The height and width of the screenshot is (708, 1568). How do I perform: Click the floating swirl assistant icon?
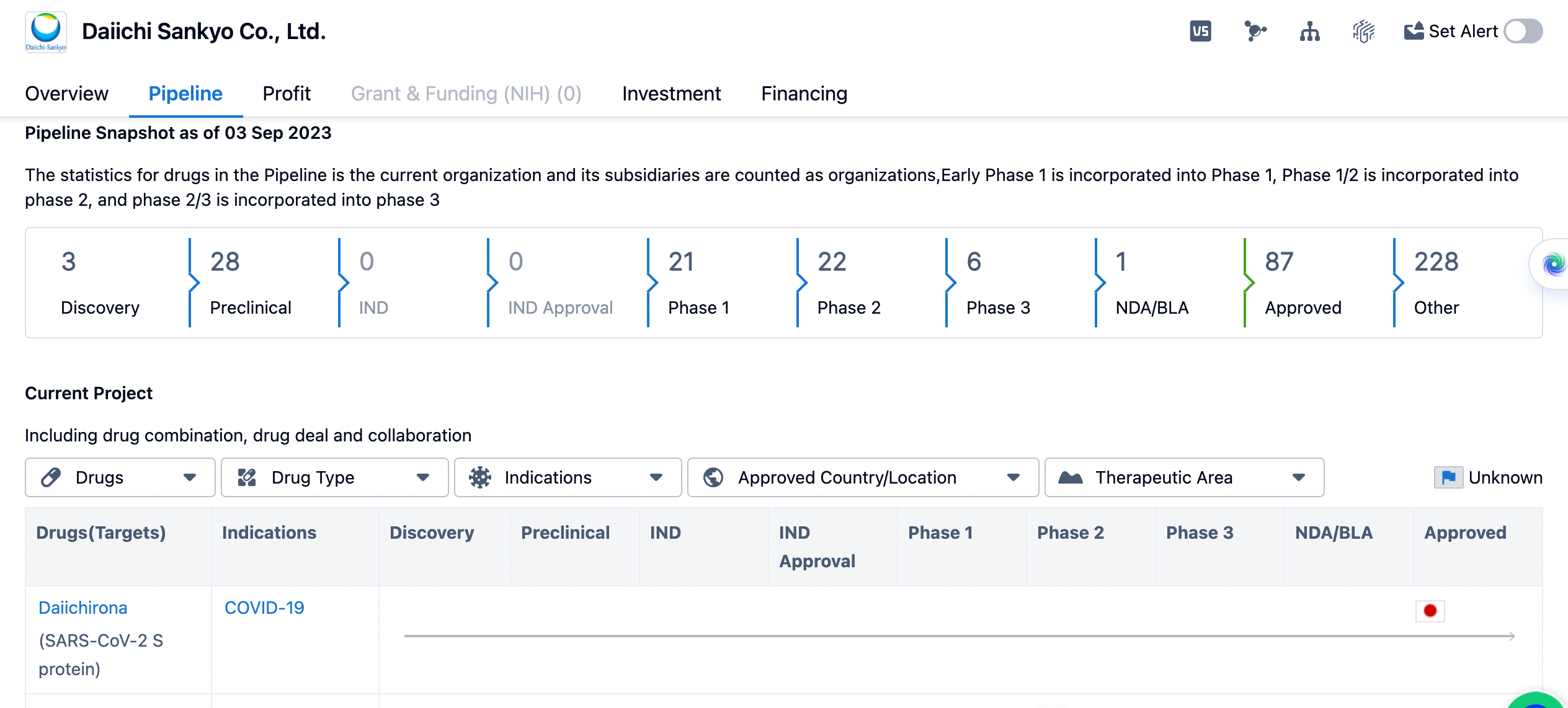coord(1554,265)
